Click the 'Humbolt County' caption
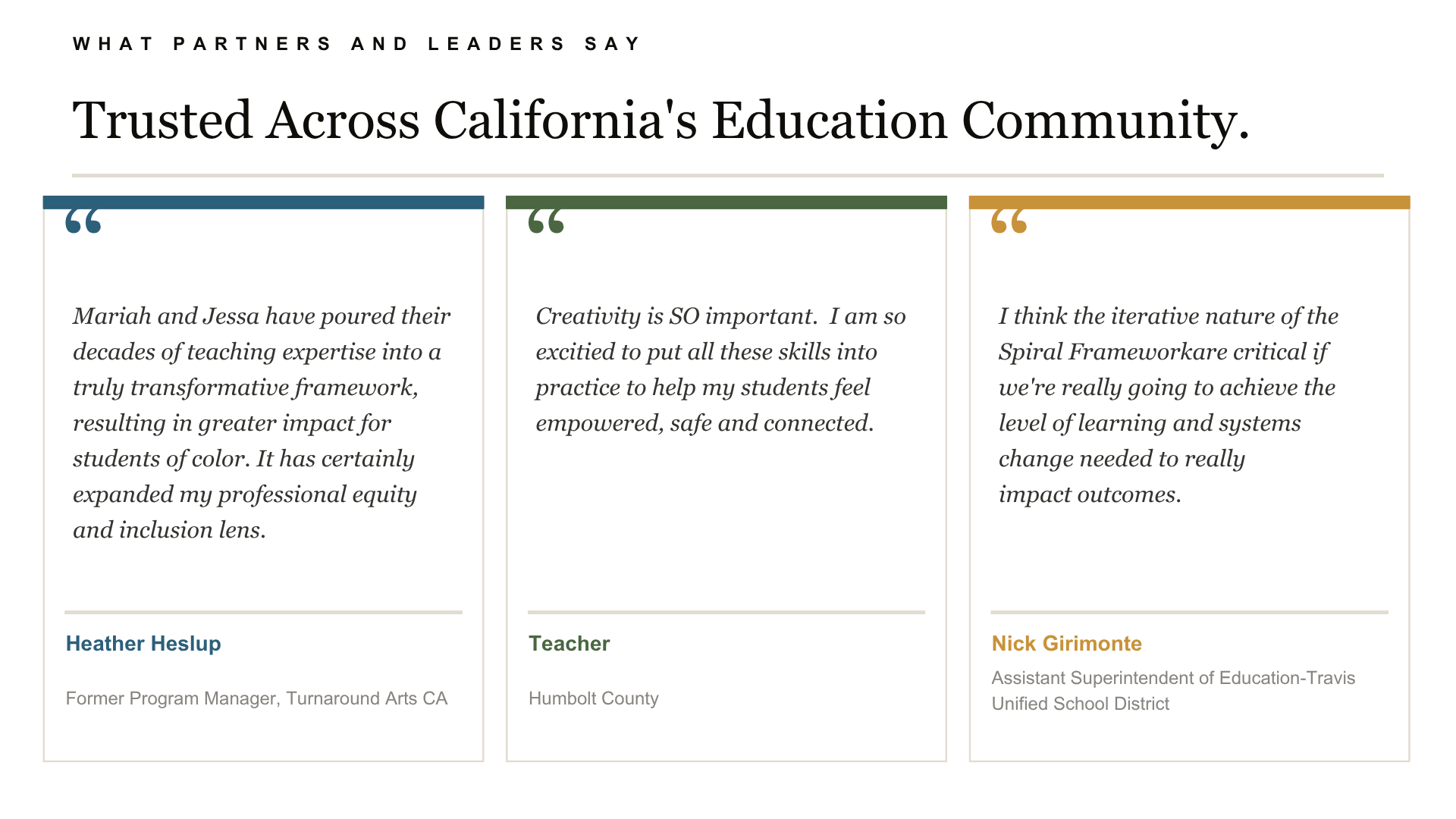The image size is (1456, 819). (x=593, y=698)
